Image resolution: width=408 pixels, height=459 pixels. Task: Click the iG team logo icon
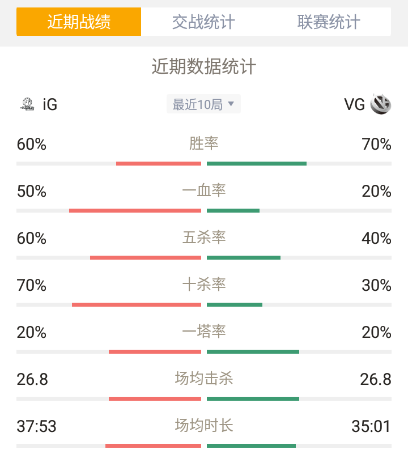[27, 104]
